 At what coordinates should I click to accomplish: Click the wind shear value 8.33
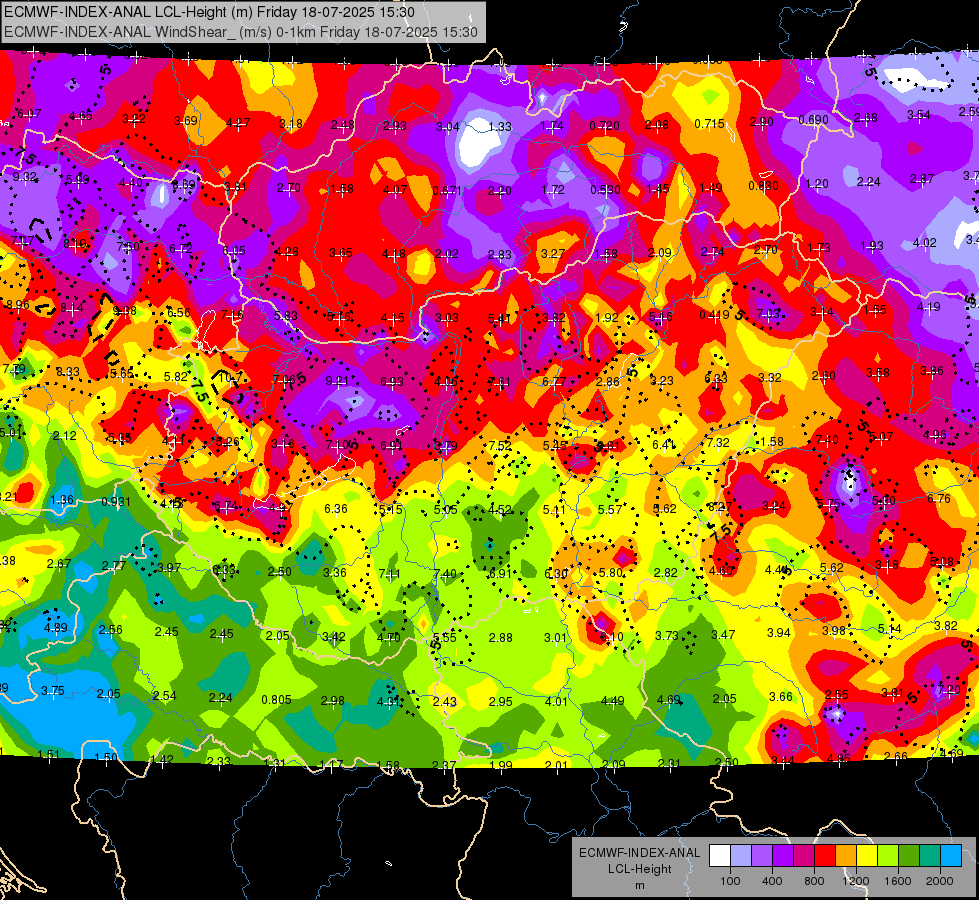[x=68, y=372]
